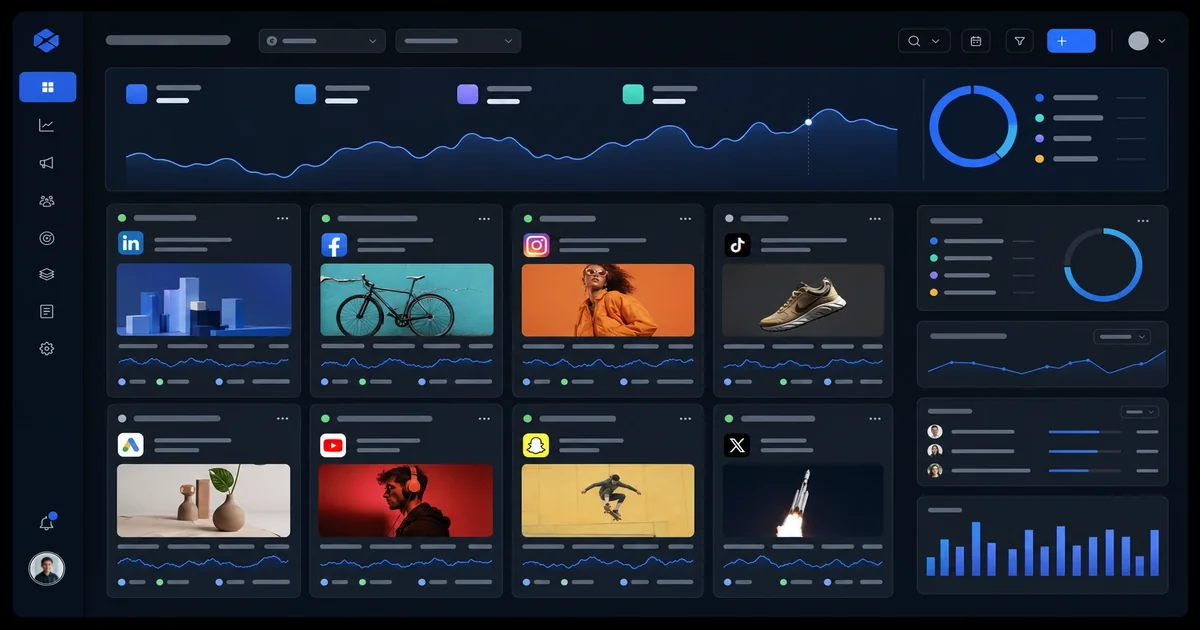Viewport: 1200px width, 630px height.
Task: Open the skateboarder thumbnail on Snapchat card
Action: (x=608, y=500)
